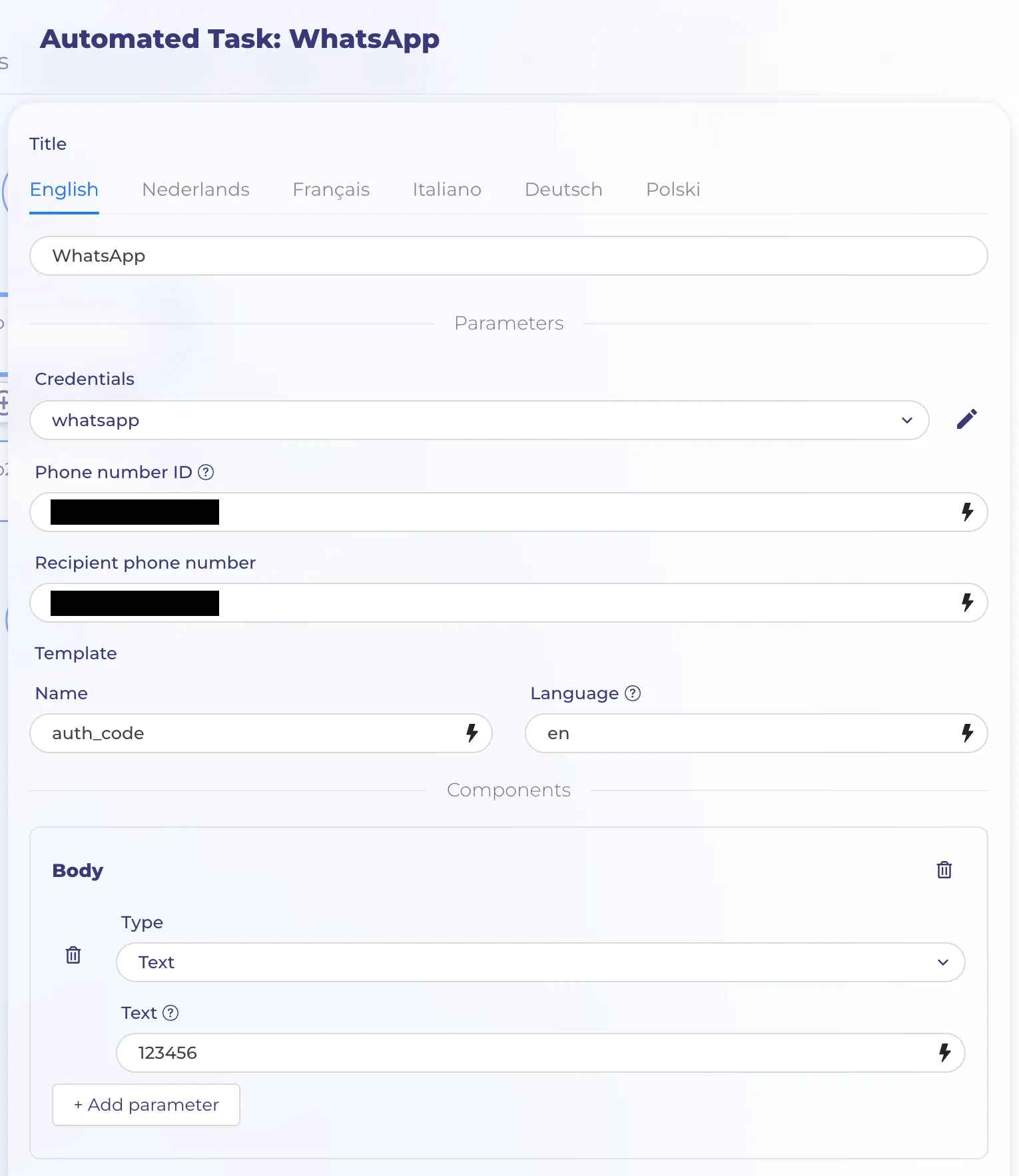
Task: Click the Credentials label
Action: (x=85, y=379)
